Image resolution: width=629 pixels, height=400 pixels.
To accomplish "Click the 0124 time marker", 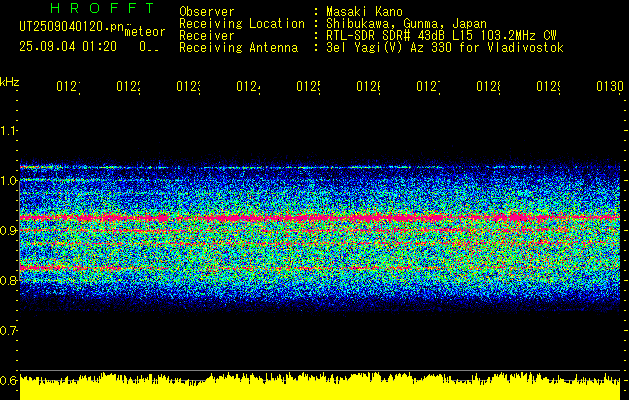I will click(x=248, y=86).
